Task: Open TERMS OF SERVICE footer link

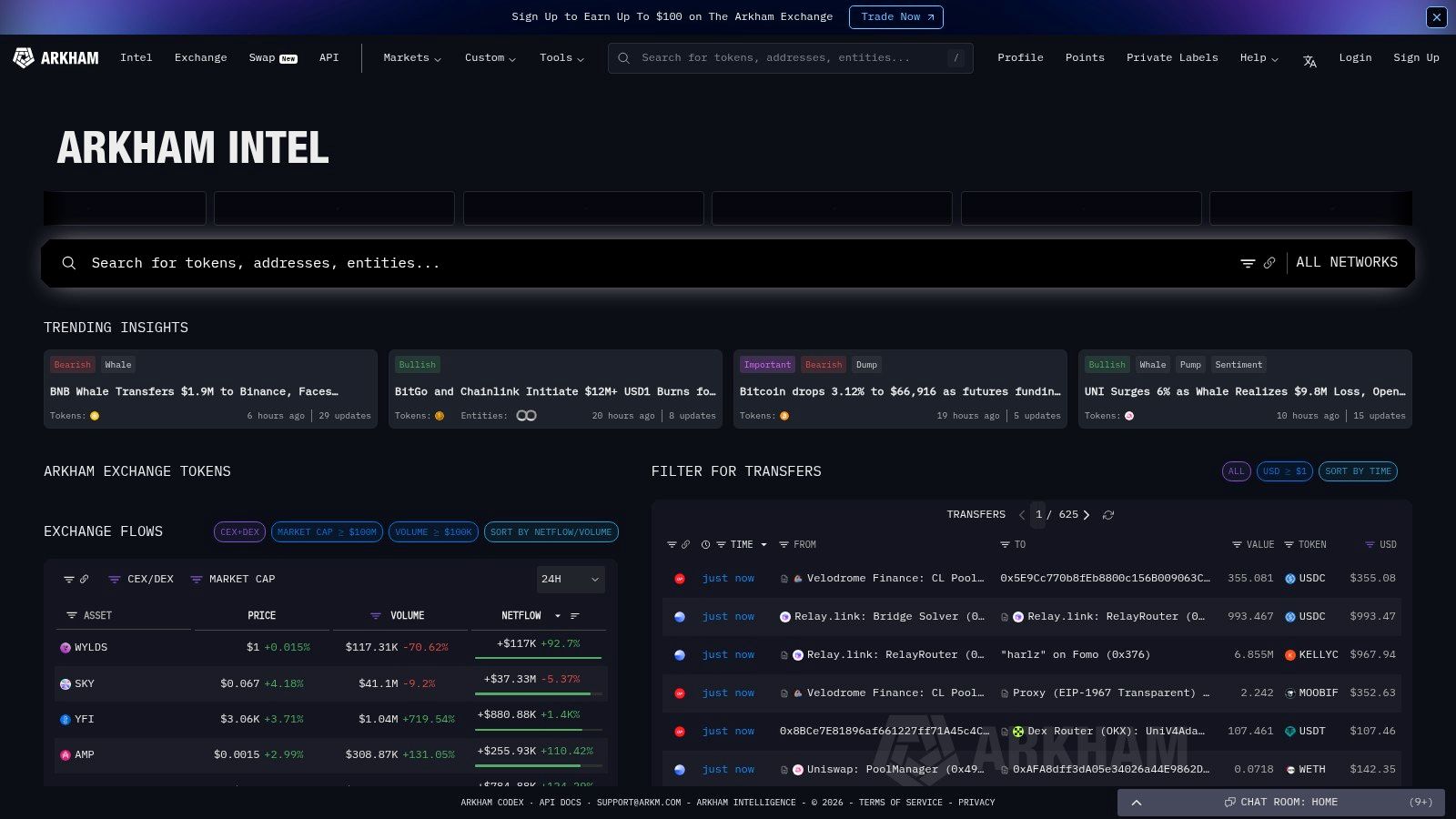Action: (x=901, y=803)
